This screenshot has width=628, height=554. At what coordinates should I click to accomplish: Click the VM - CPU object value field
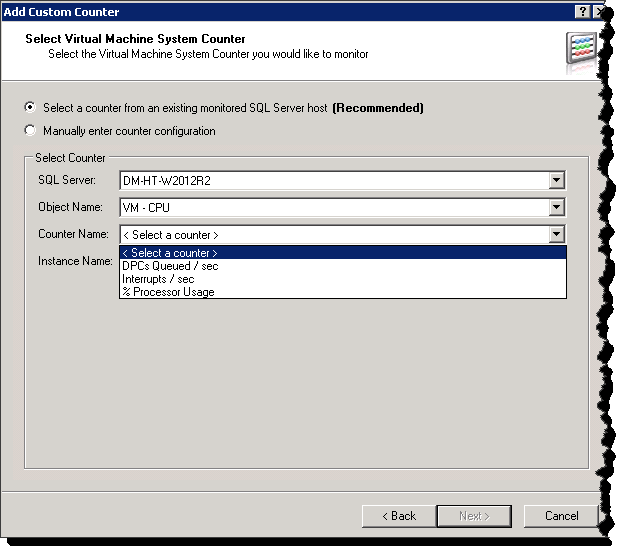pyautogui.click(x=333, y=208)
